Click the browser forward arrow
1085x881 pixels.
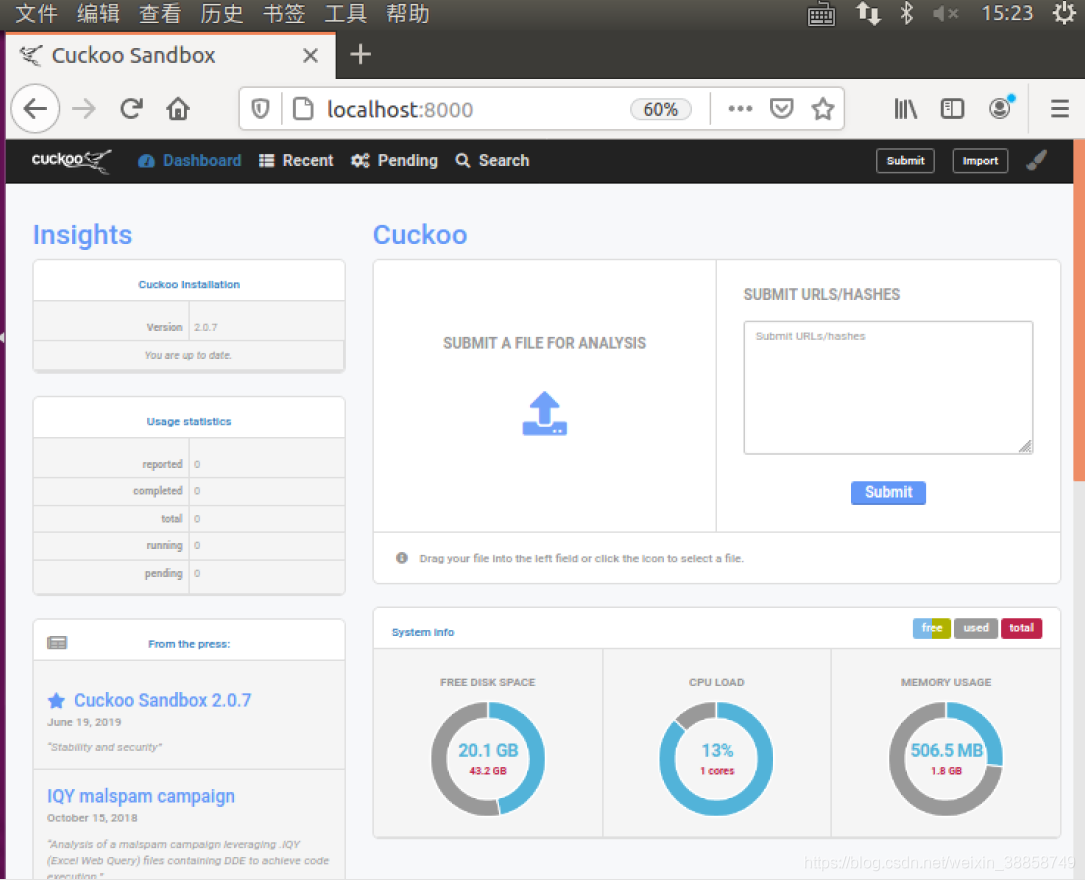tap(84, 109)
